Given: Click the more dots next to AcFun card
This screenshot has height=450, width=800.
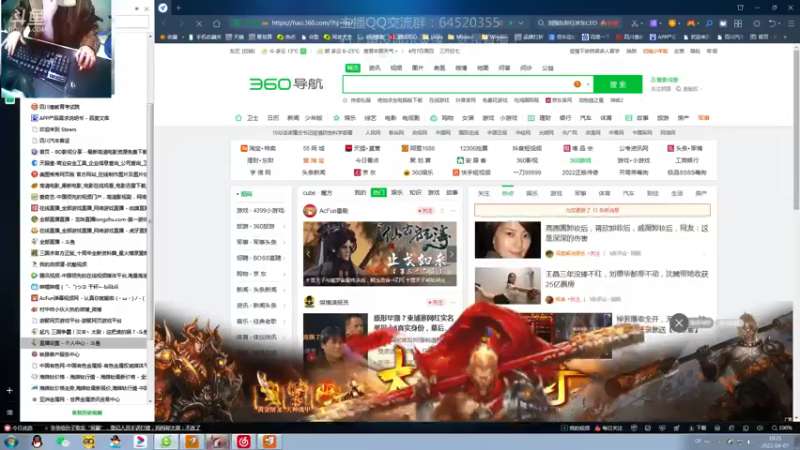Looking at the screenshot, I should click(x=453, y=211).
